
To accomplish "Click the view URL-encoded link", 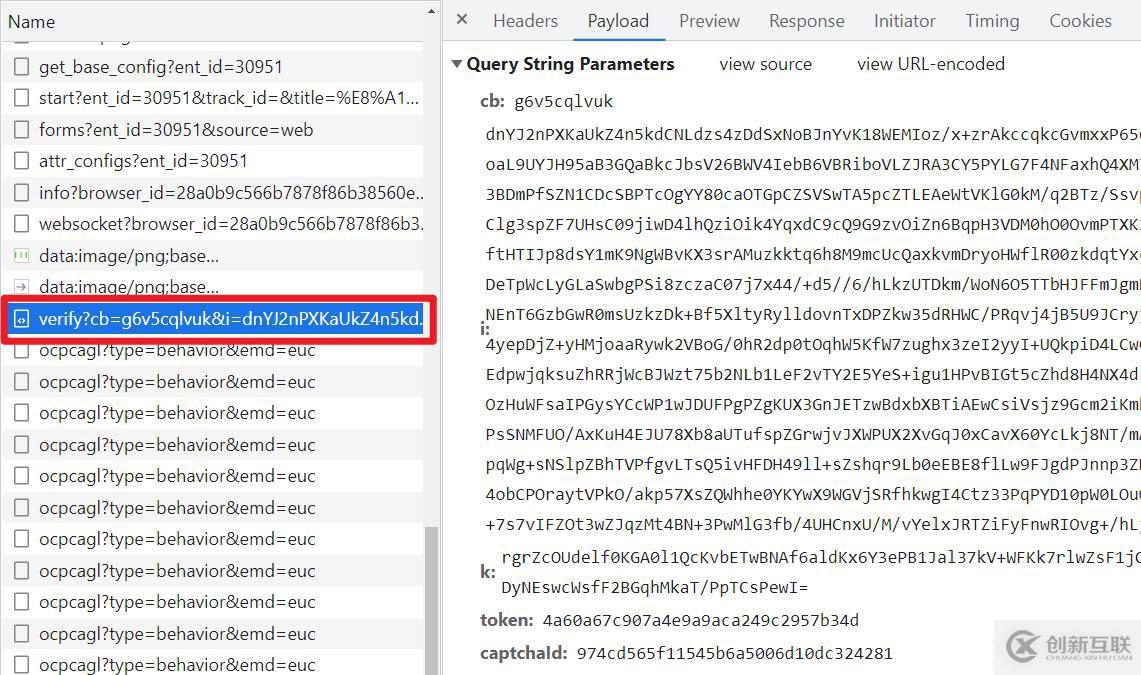I will coord(931,64).
